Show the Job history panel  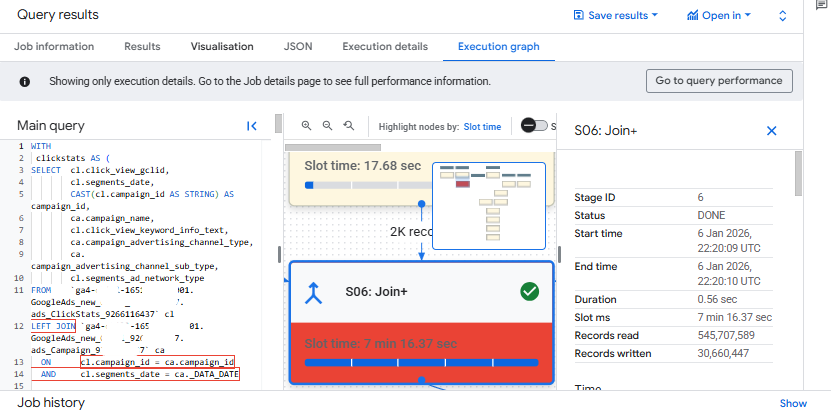pos(793,403)
